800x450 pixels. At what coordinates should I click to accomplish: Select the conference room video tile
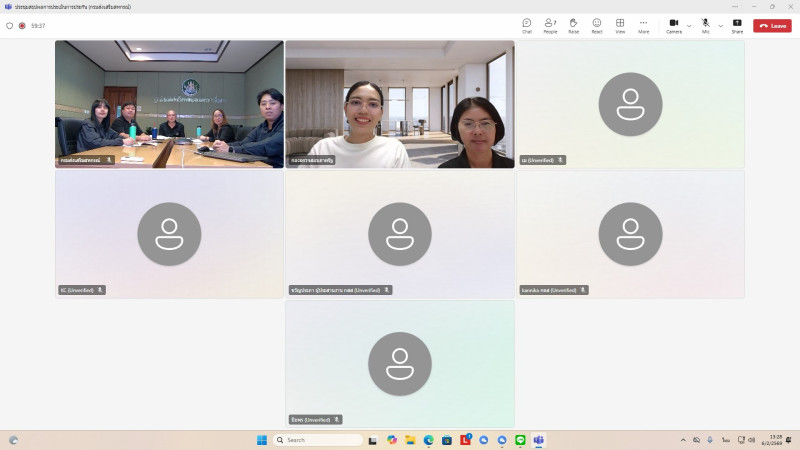click(x=169, y=104)
